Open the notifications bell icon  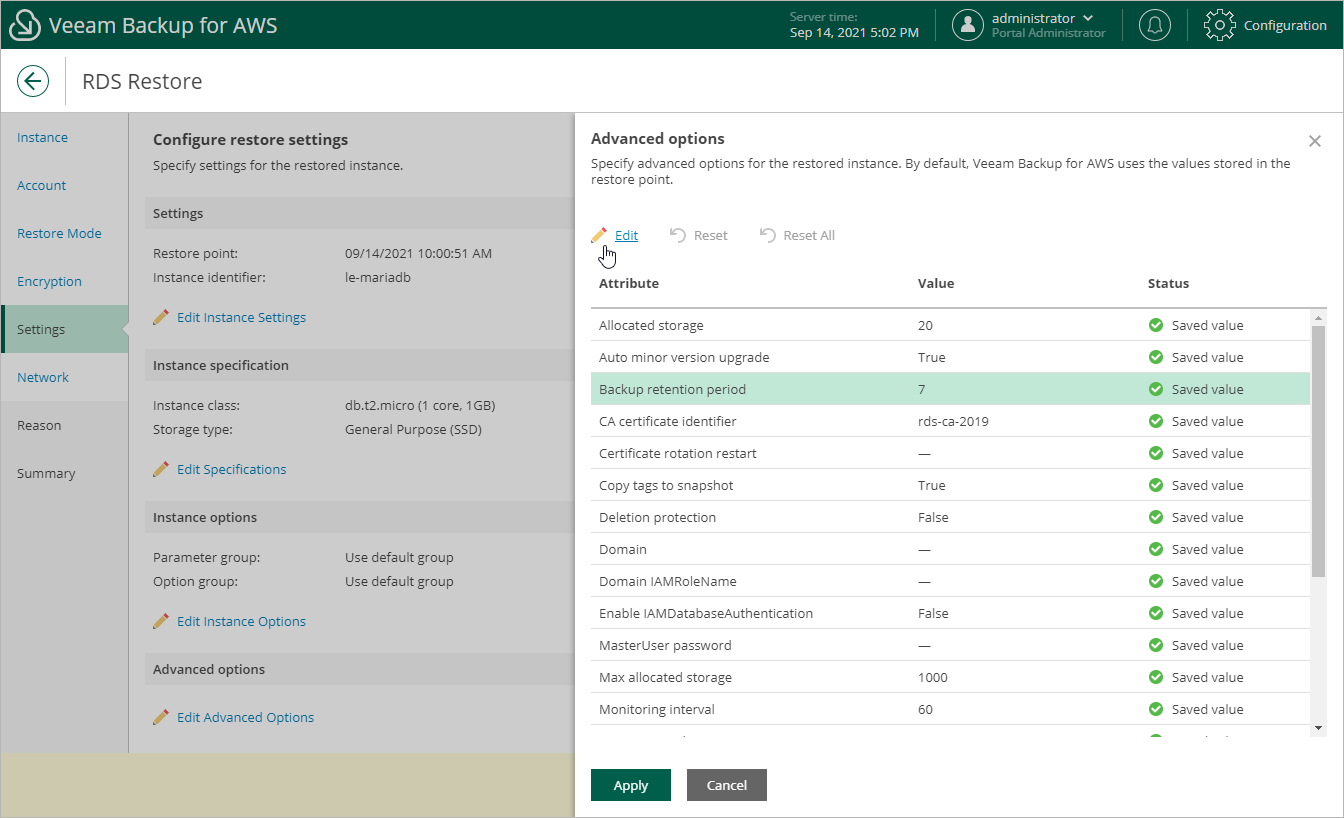[1154, 25]
